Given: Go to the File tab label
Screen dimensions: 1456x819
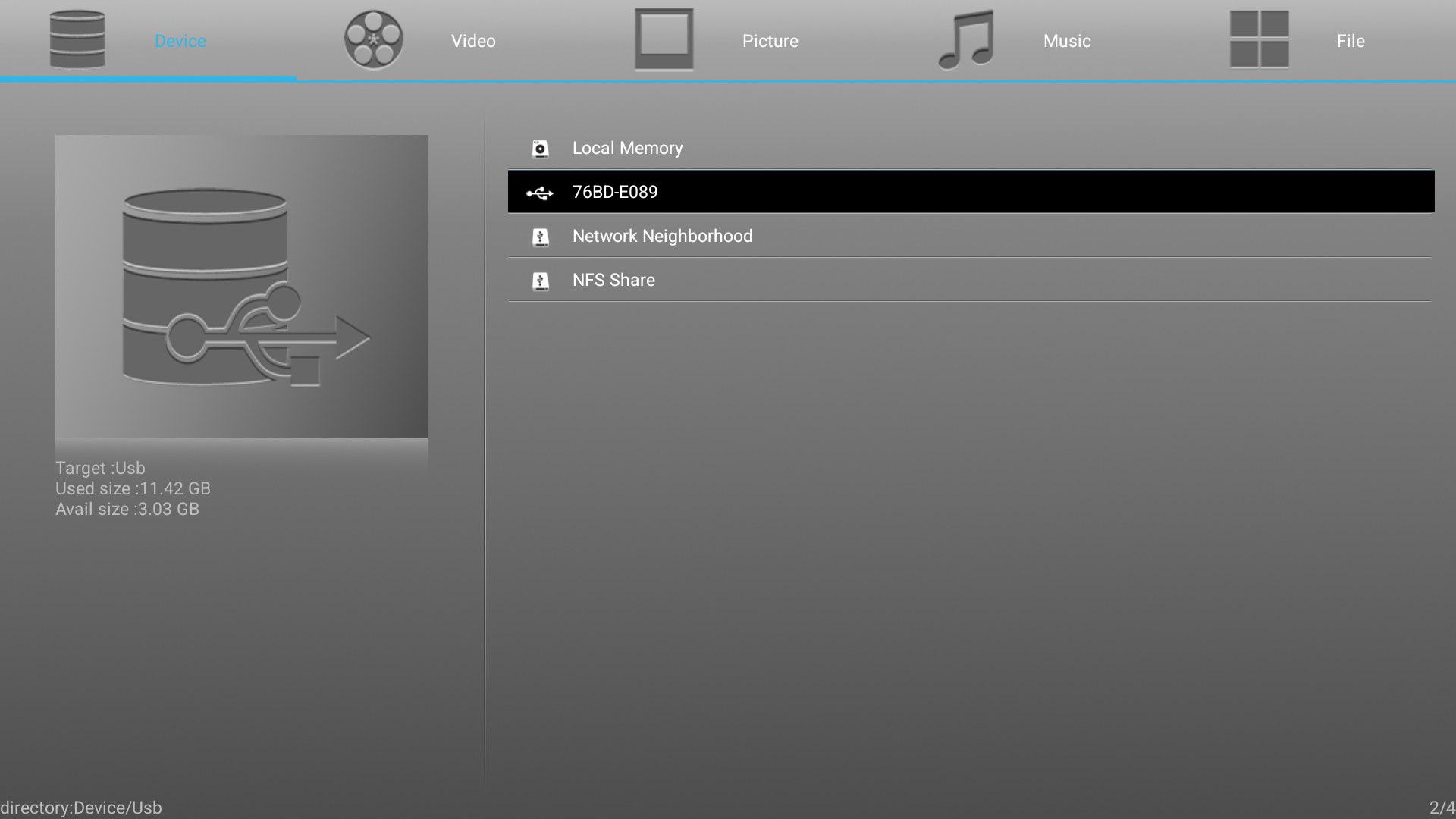Looking at the screenshot, I should pos(1350,41).
